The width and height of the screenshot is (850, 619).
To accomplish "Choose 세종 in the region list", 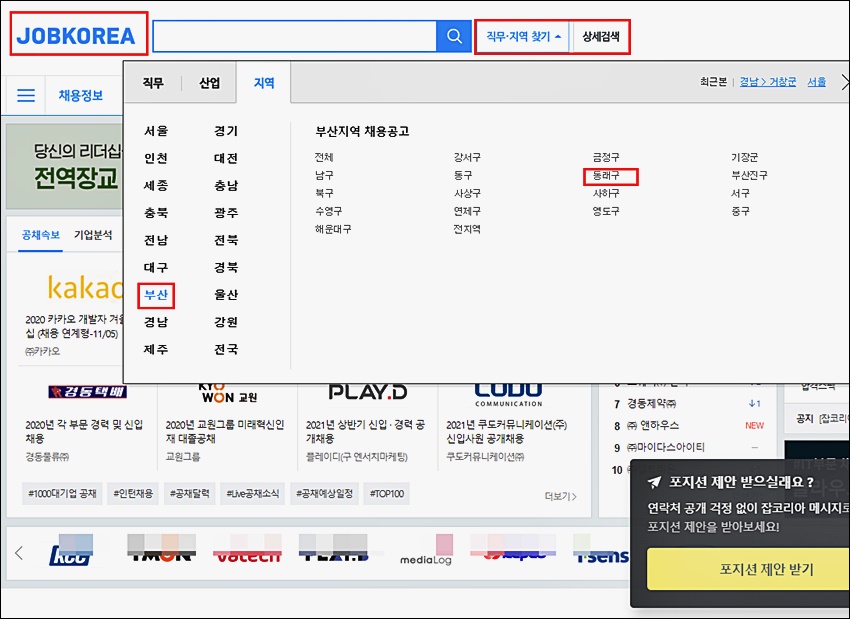I will pyautogui.click(x=156, y=185).
